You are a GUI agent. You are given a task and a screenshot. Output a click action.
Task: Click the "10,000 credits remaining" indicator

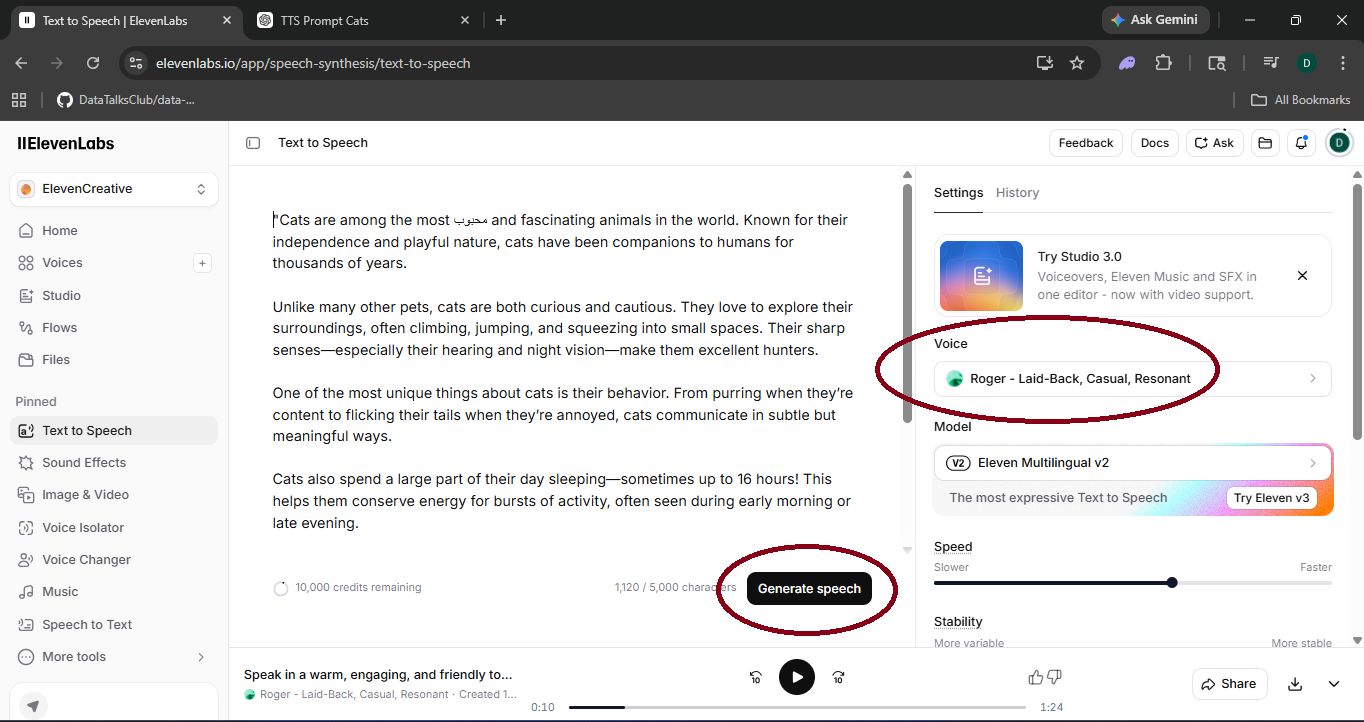pyautogui.click(x=347, y=588)
